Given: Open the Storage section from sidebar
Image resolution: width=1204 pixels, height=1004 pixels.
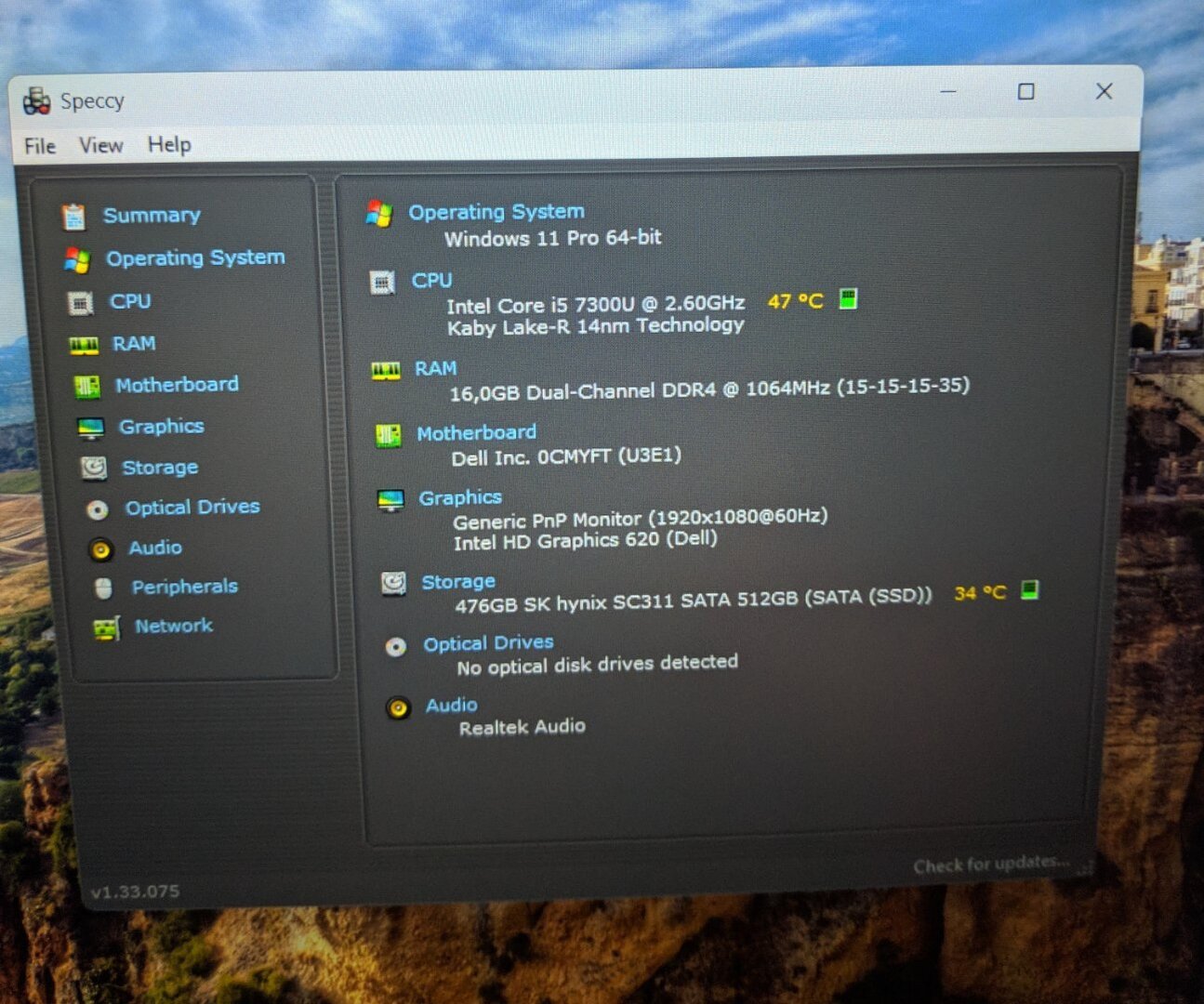Looking at the screenshot, I should pos(160,467).
